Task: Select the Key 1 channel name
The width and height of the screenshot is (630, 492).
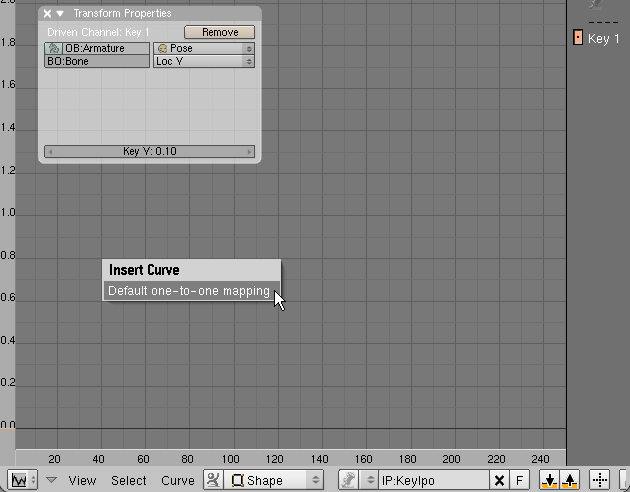Action: tap(603, 39)
